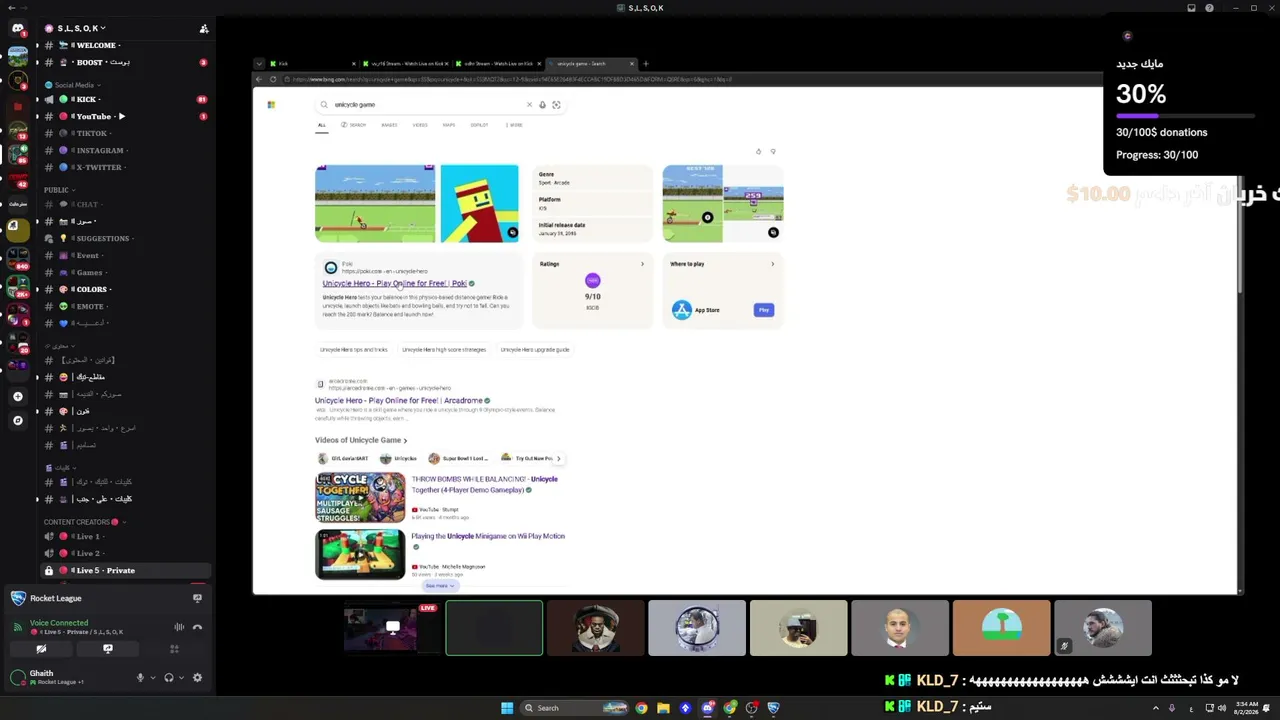Select the Maps tab in Bing results
The width and height of the screenshot is (1280, 720).
pyautogui.click(x=449, y=125)
